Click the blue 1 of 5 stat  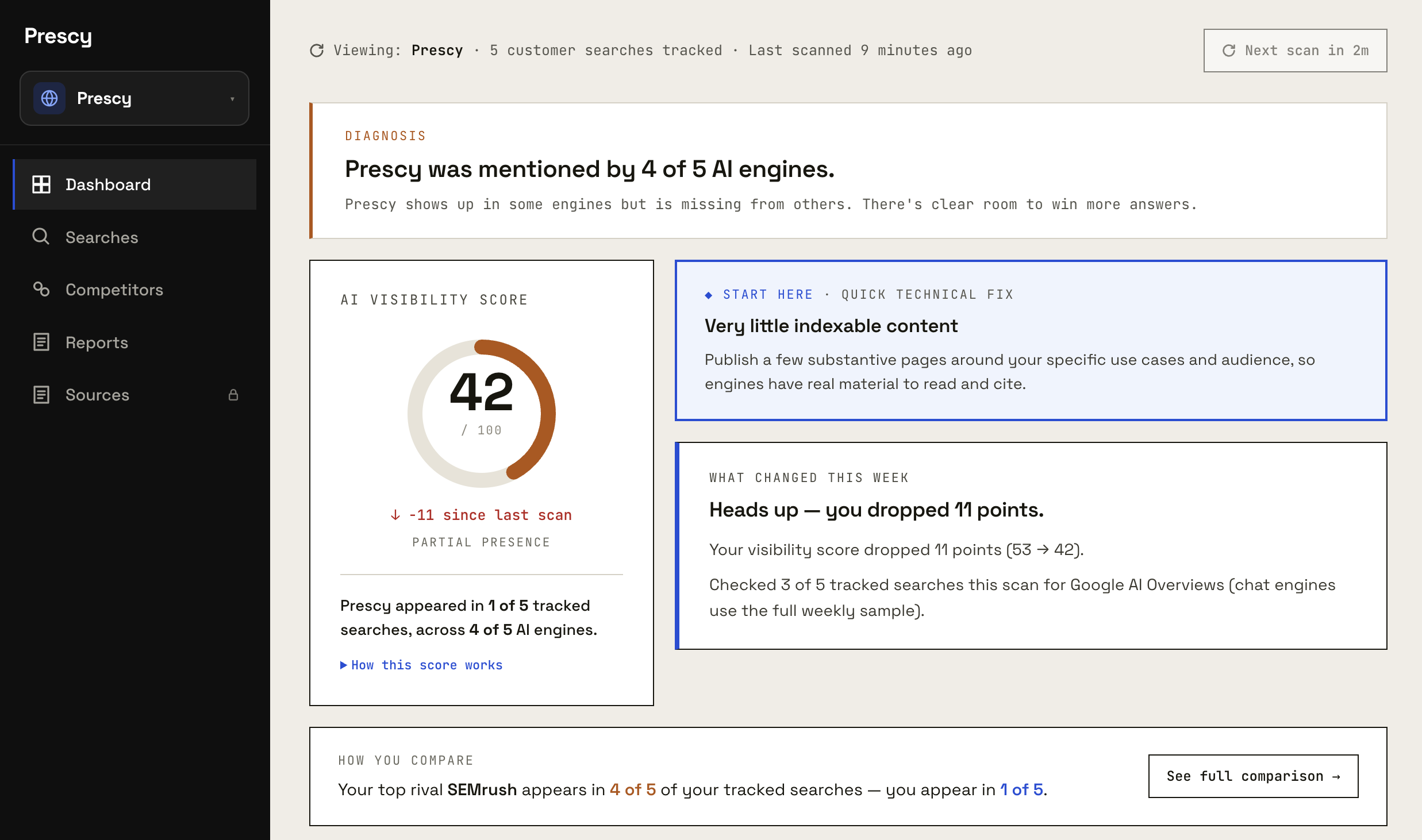tap(1021, 789)
